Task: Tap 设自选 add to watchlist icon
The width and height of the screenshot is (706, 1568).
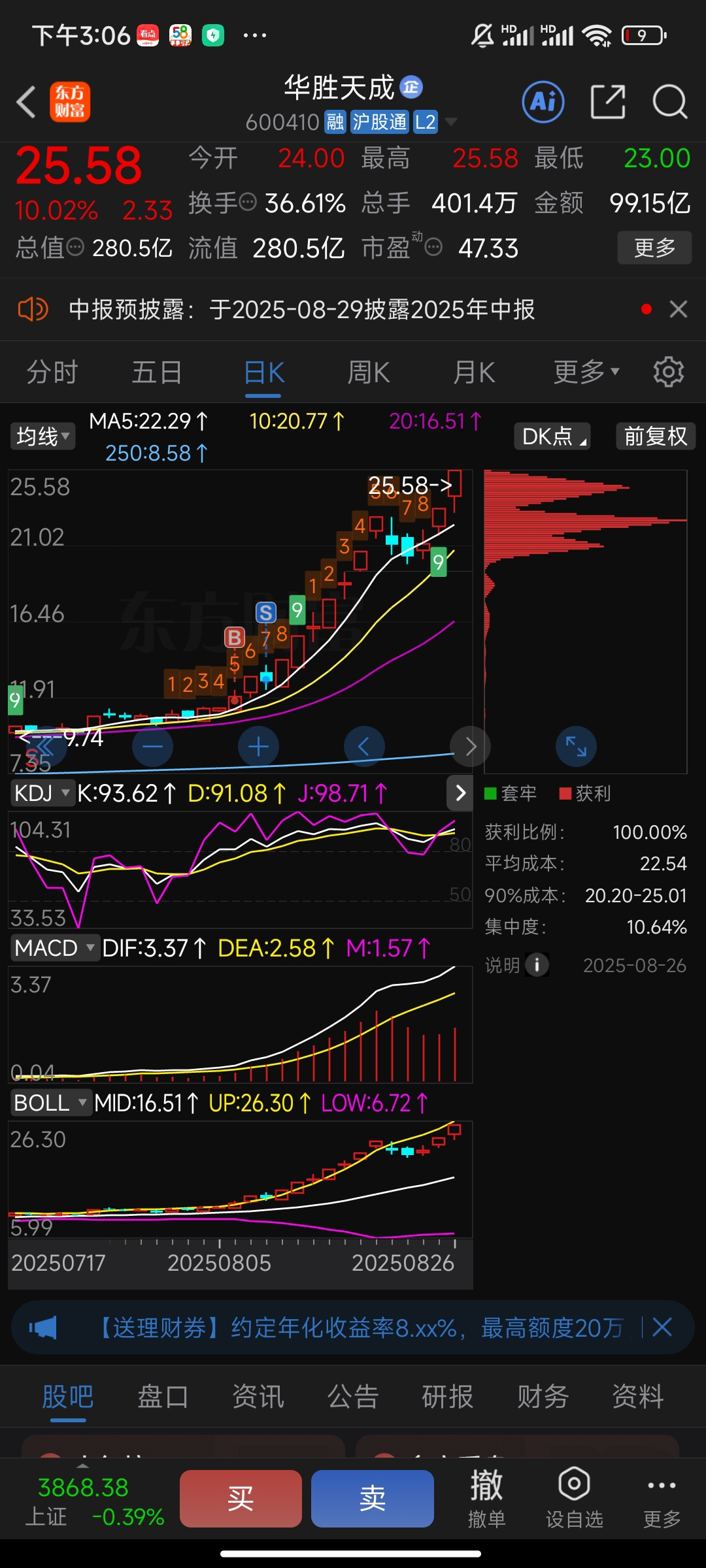Action: tap(574, 1498)
